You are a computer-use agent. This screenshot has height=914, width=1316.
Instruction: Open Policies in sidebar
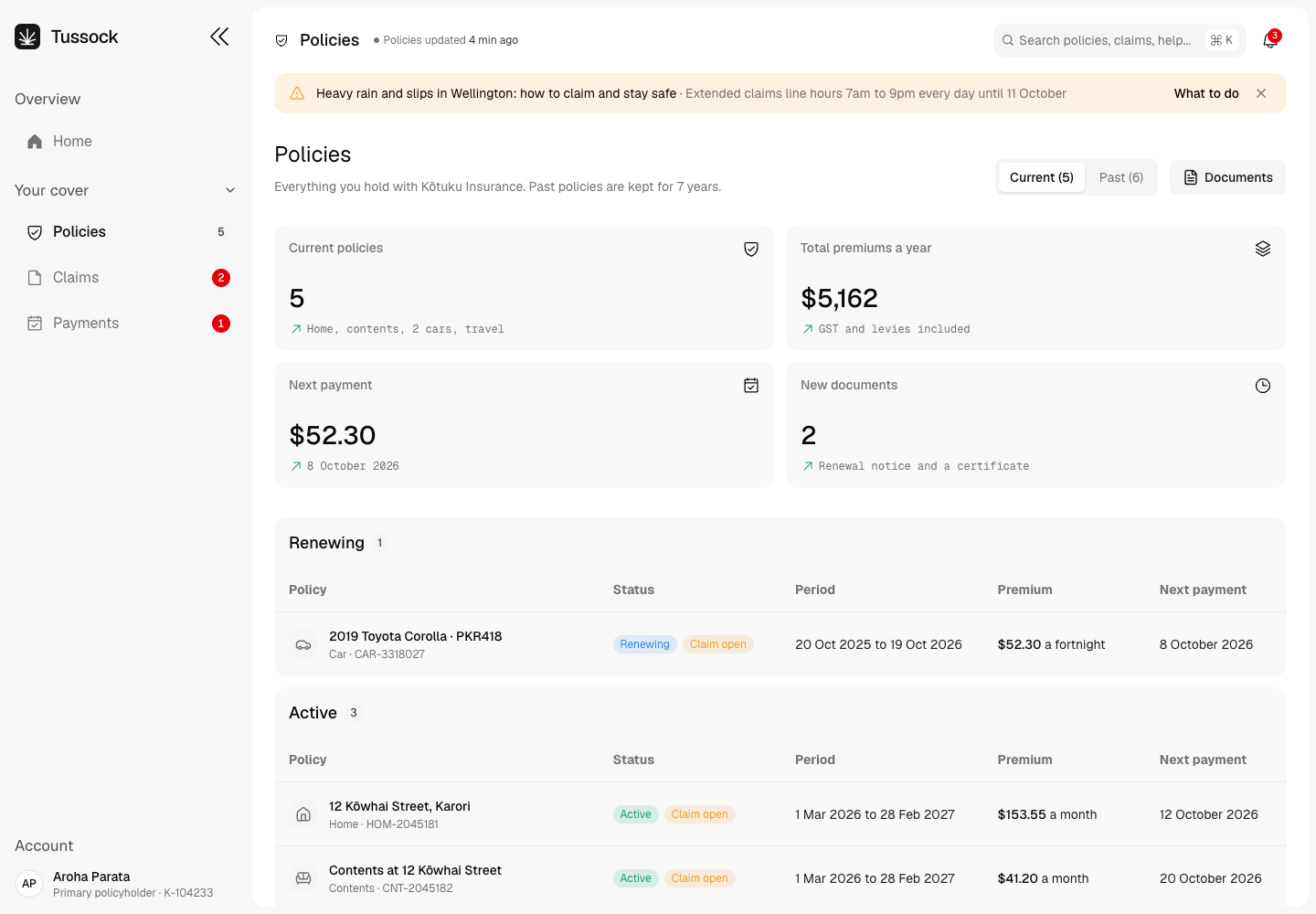click(126, 232)
